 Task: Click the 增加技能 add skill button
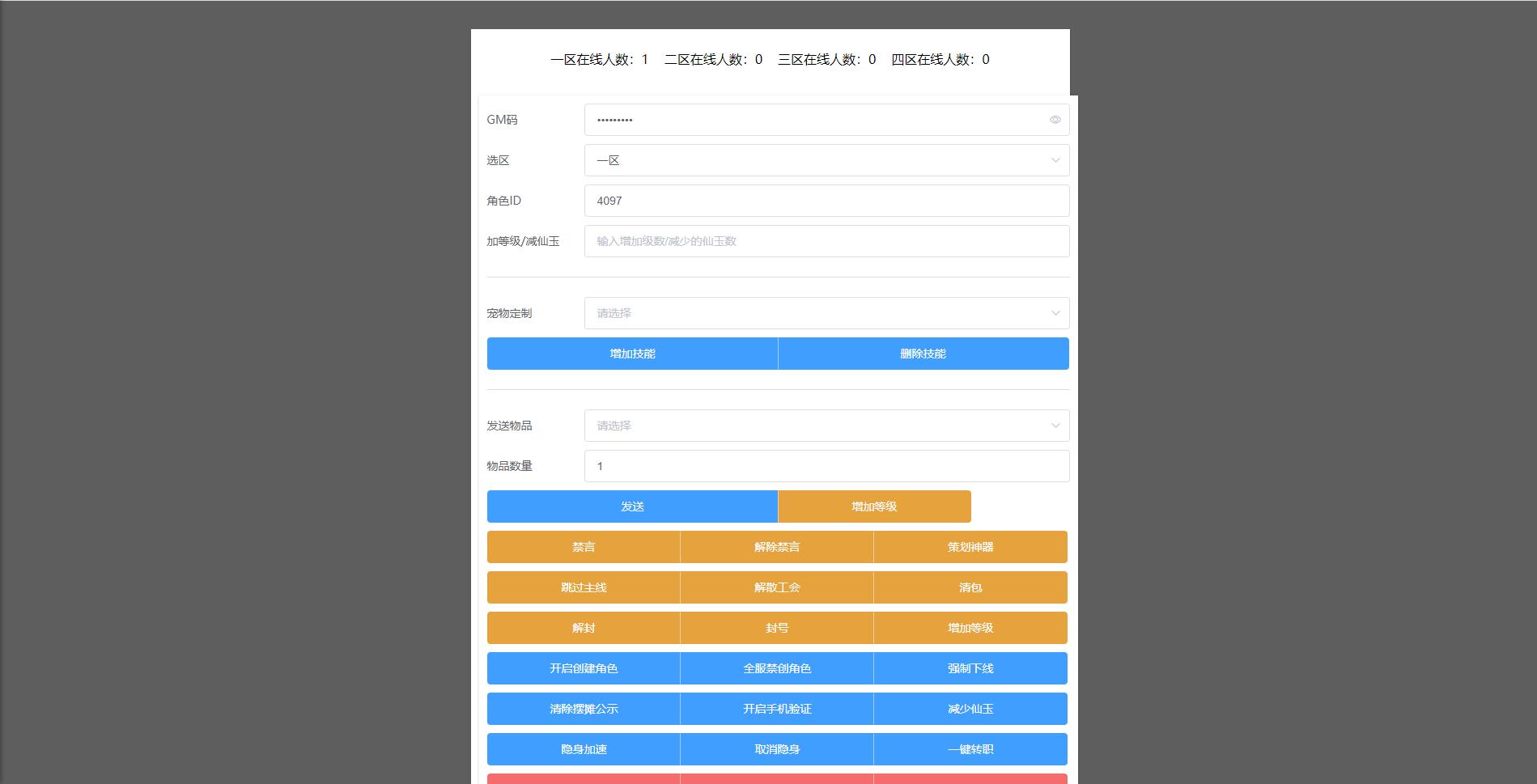(631, 353)
